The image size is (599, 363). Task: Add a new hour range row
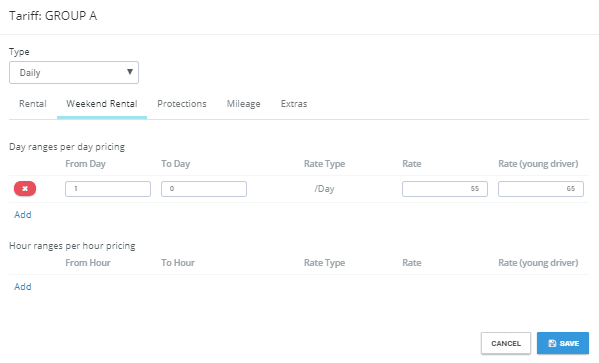coord(23,287)
